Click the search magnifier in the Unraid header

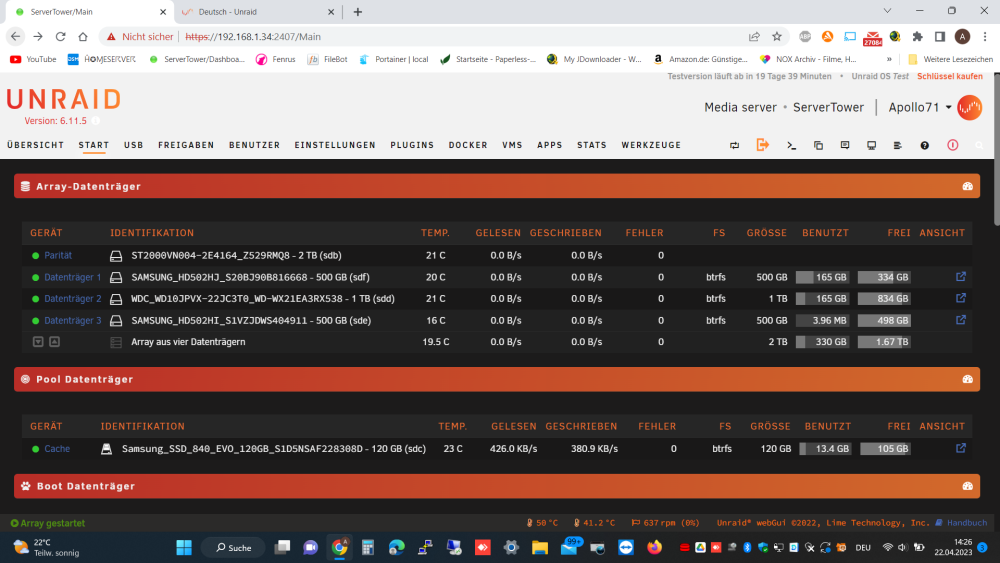[x=979, y=145]
